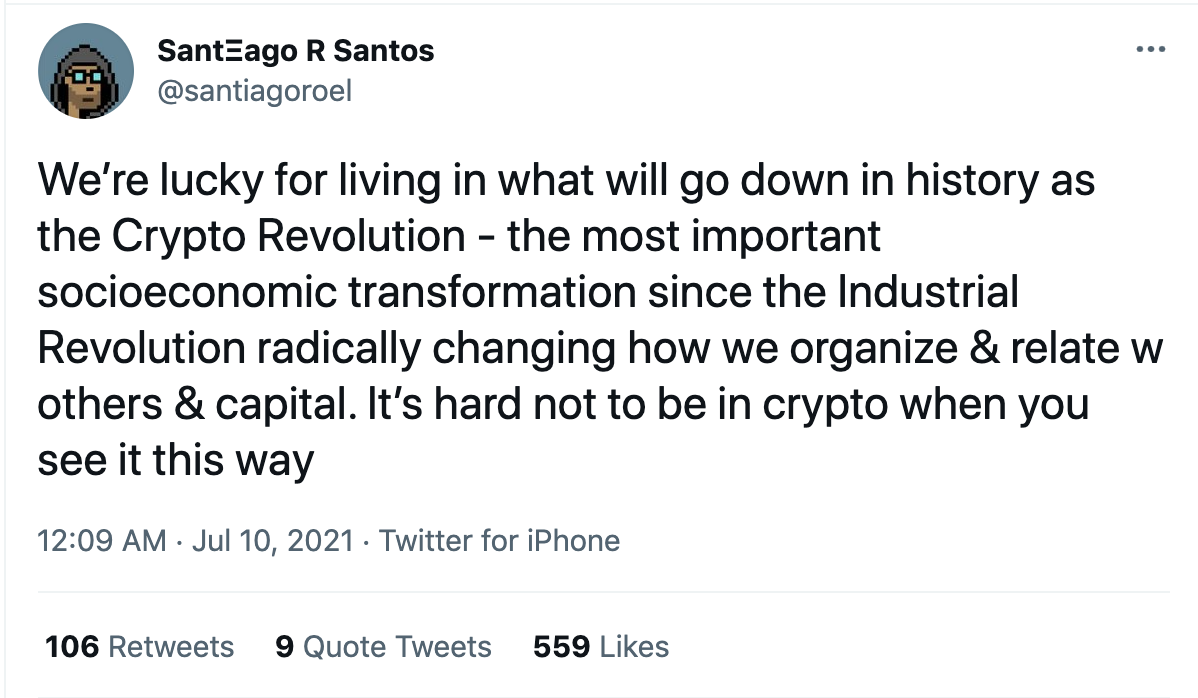The image size is (1198, 698).
Task: Click the 559 likes count number
Action: (562, 647)
